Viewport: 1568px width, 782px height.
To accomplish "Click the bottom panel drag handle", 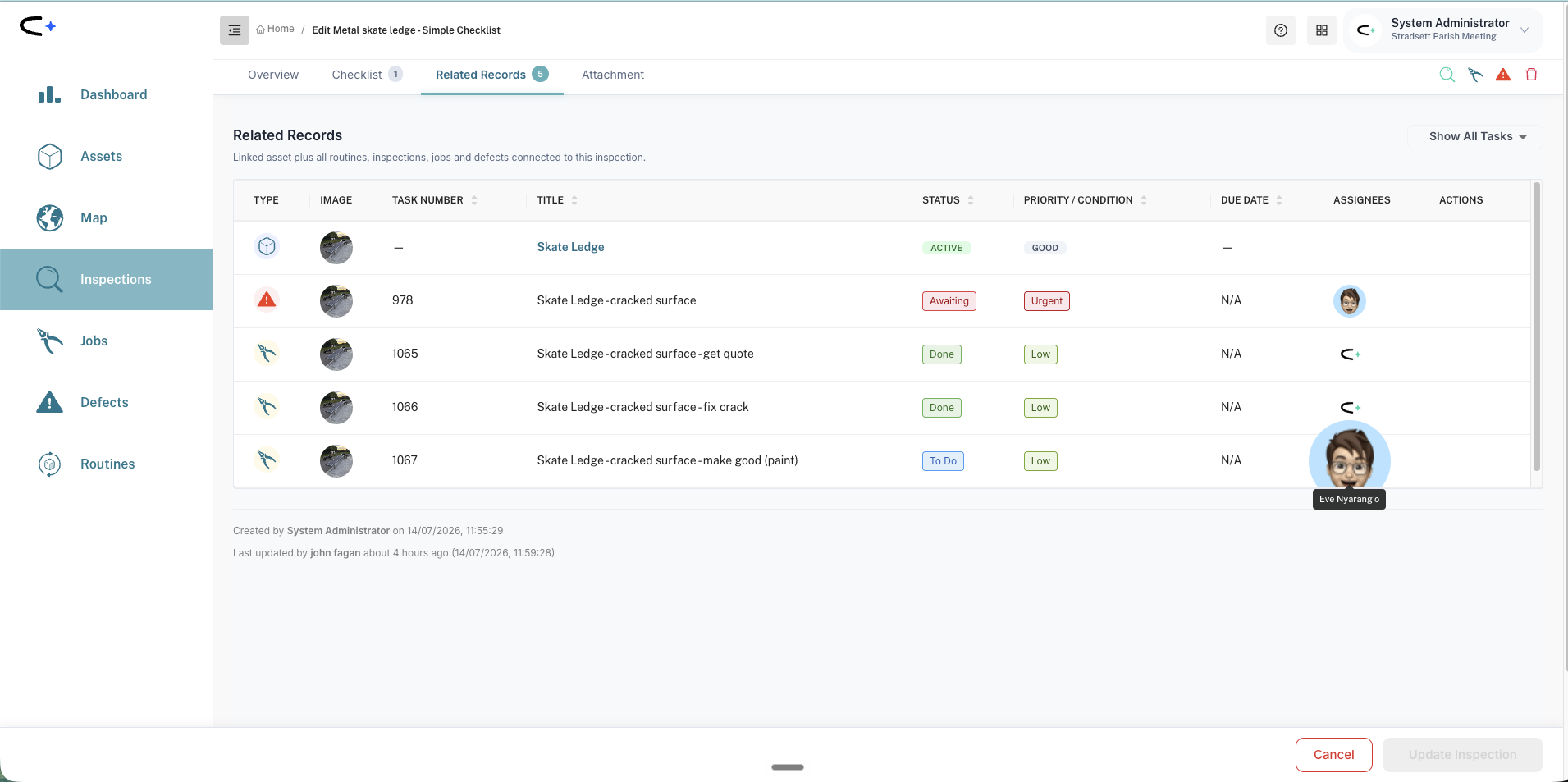I will (788, 767).
